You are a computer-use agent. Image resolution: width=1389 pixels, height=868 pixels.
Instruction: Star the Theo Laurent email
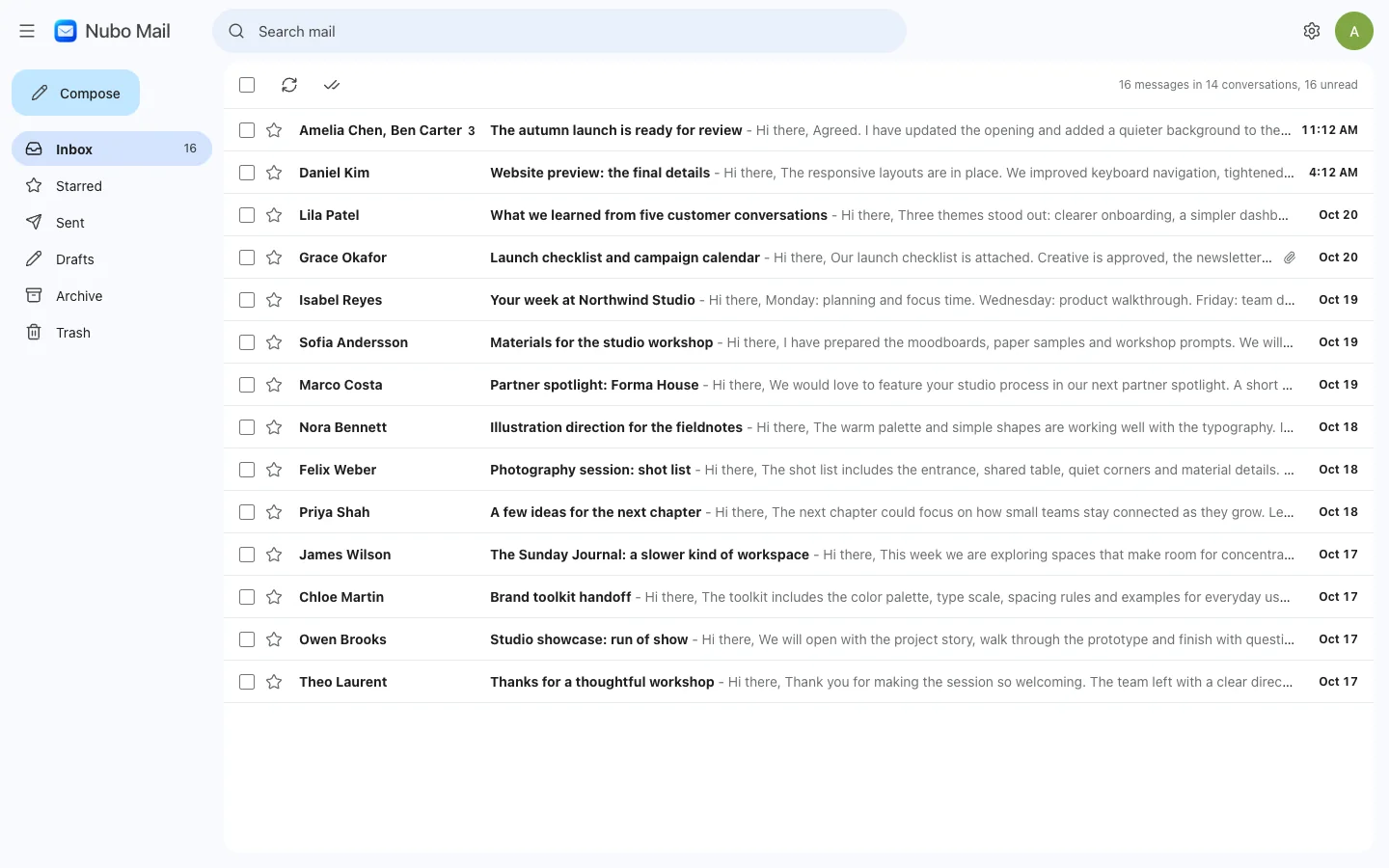click(274, 682)
